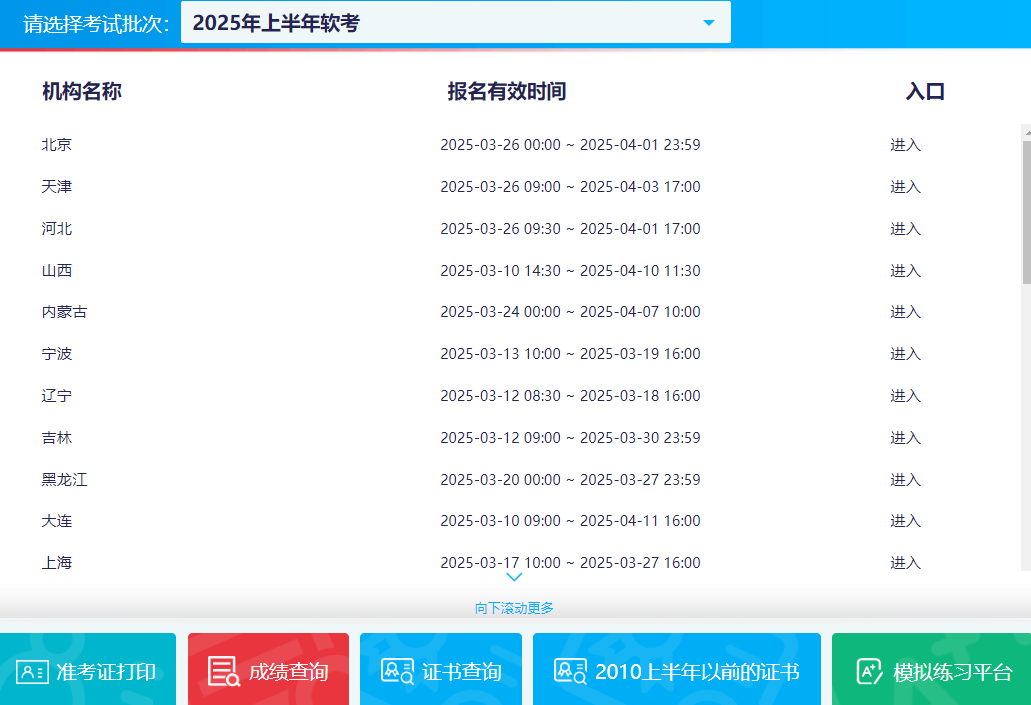Click the certificate icon on 2010上半年以前的证书
1031x705 pixels.
click(571, 671)
